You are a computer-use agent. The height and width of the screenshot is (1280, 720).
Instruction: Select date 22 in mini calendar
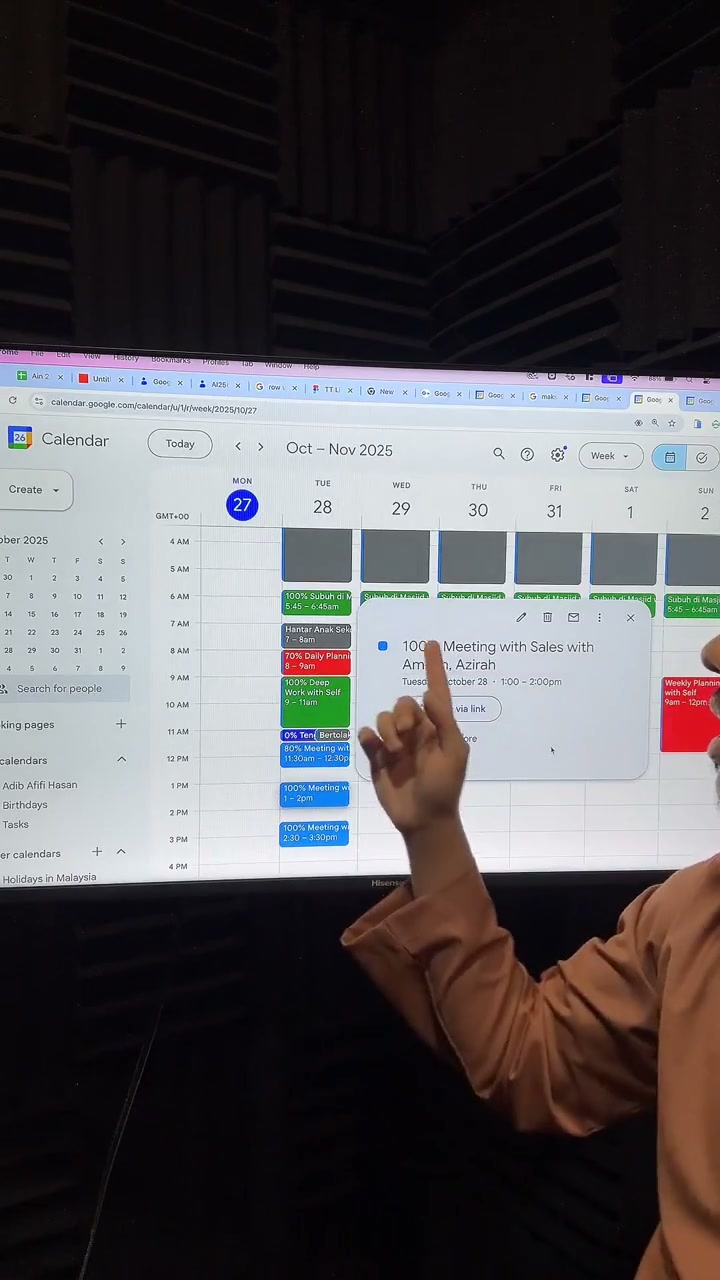(x=30, y=632)
